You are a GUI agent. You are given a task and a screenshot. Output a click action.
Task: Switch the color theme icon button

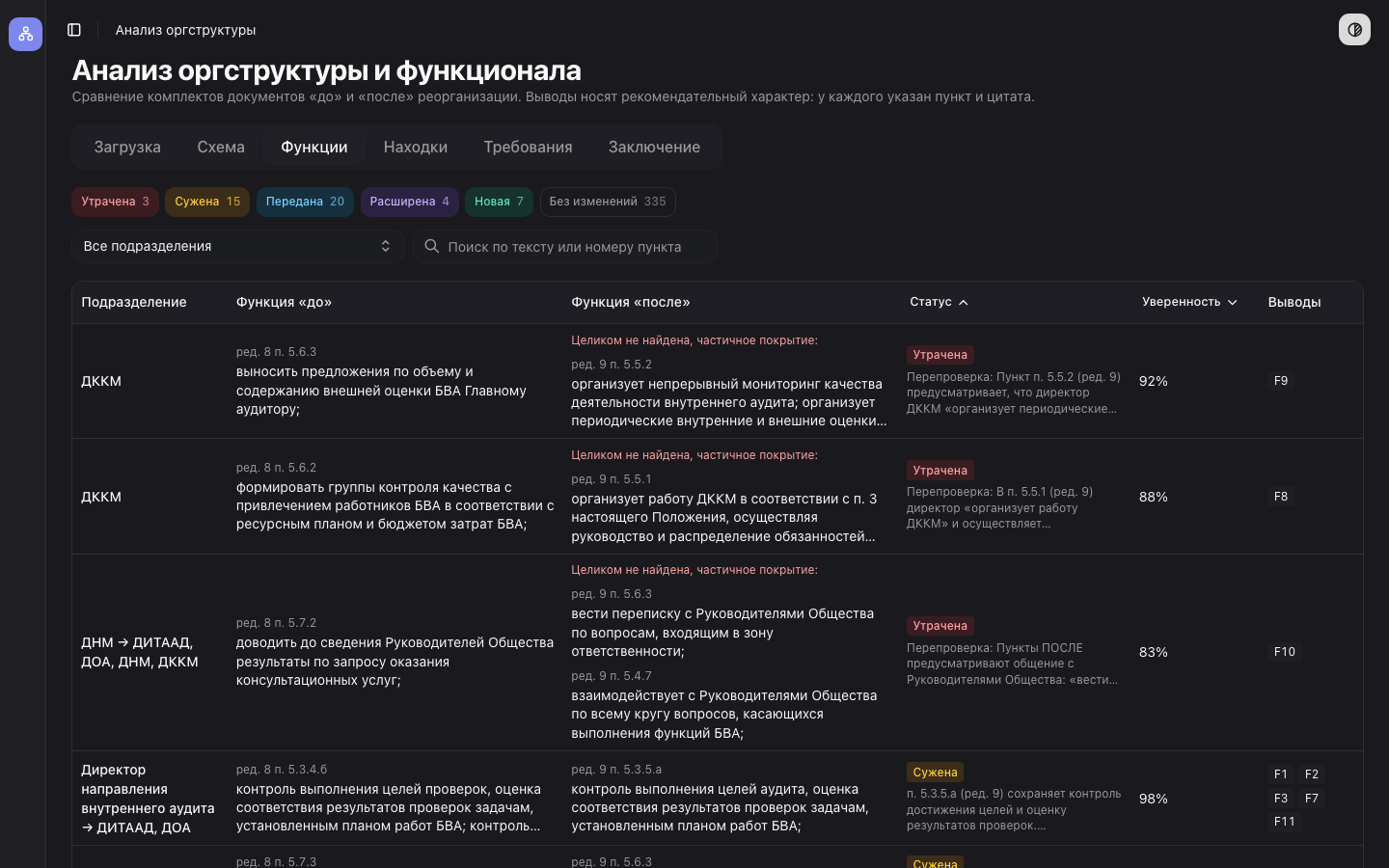1354,30
